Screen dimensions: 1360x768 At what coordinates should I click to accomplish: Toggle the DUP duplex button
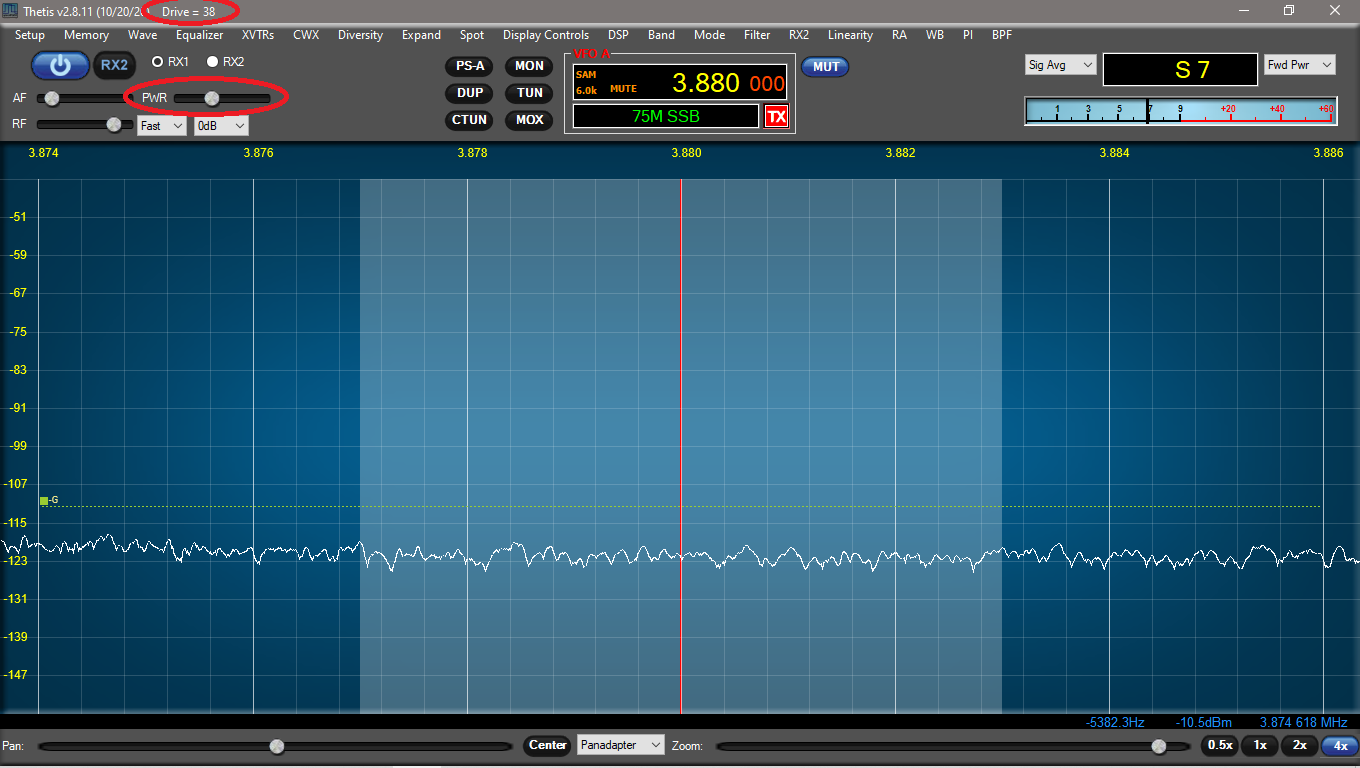pyautogui.click(x=470, y=93)
